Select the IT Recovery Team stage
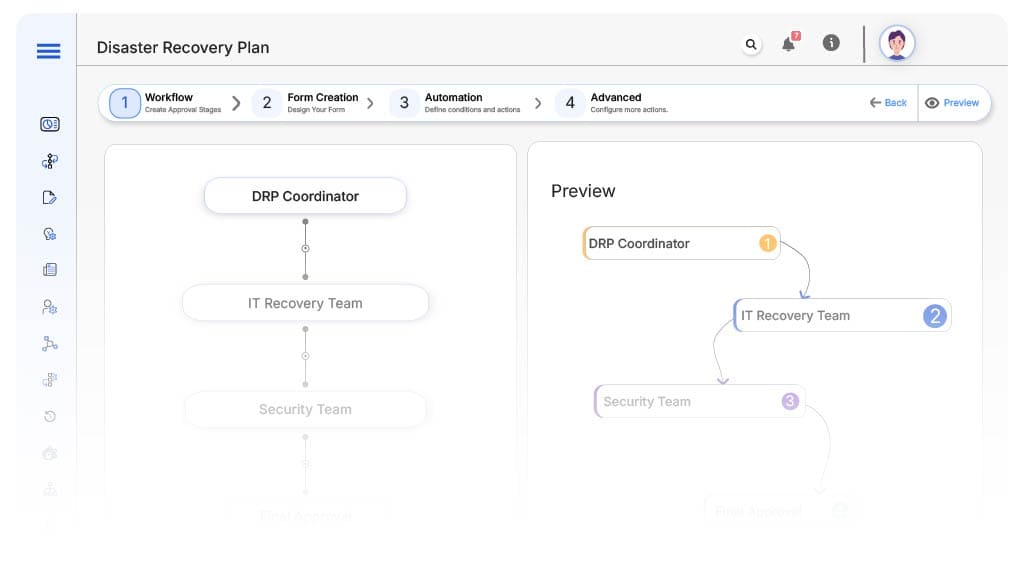The image size is (1024, 576). [305, 303]
